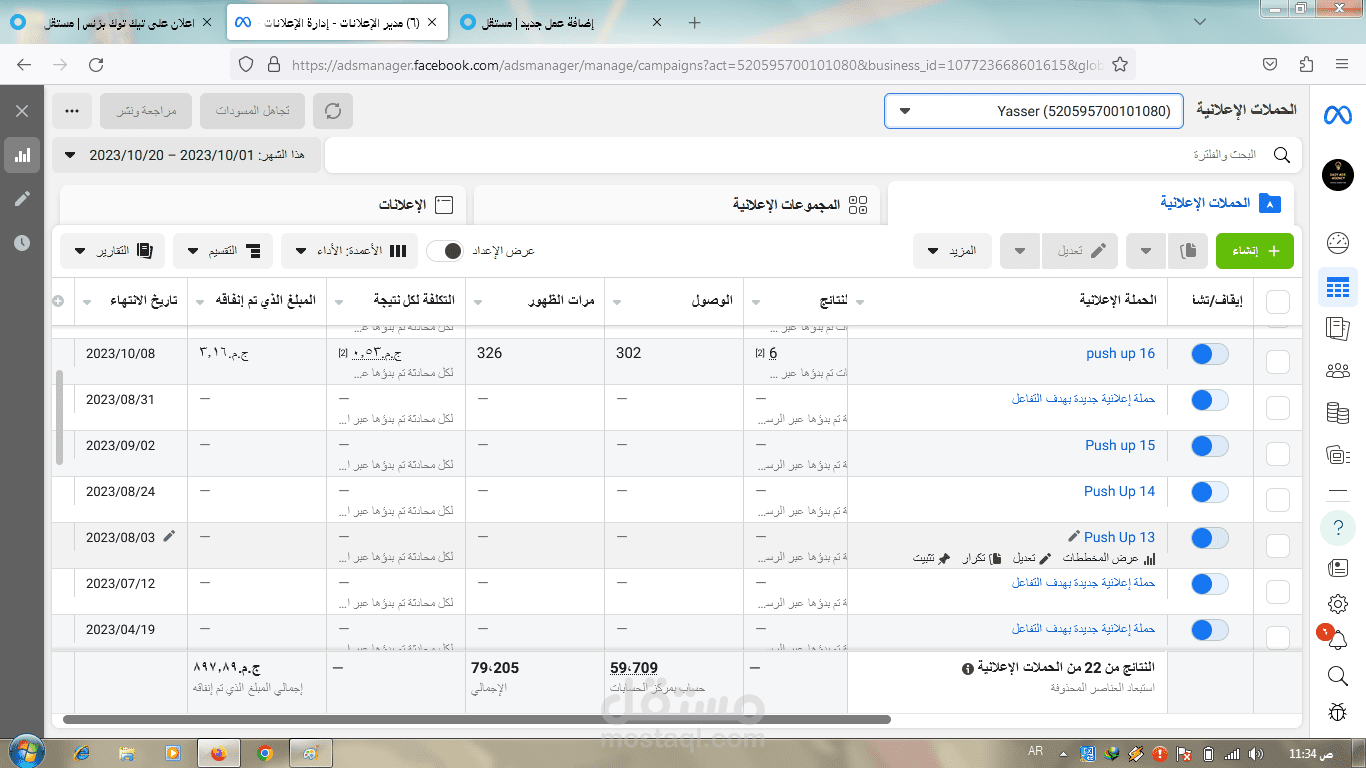Open the التقسيم breakdown dropdown
Viewport: 1366px width, 768px height.
tap(223, 251)
